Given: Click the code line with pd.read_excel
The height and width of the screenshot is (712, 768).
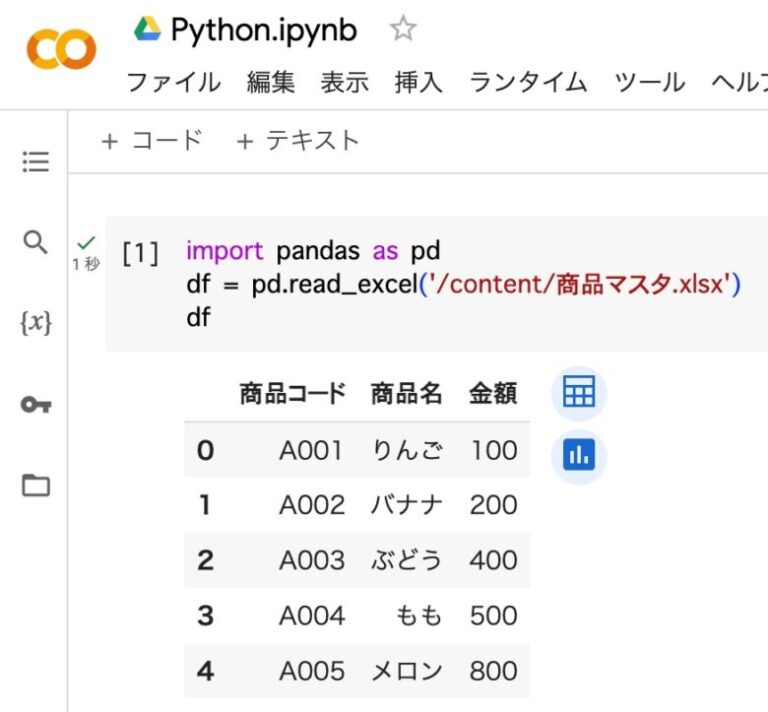Looking at the screenshot, I should click(x=463, y=284).
